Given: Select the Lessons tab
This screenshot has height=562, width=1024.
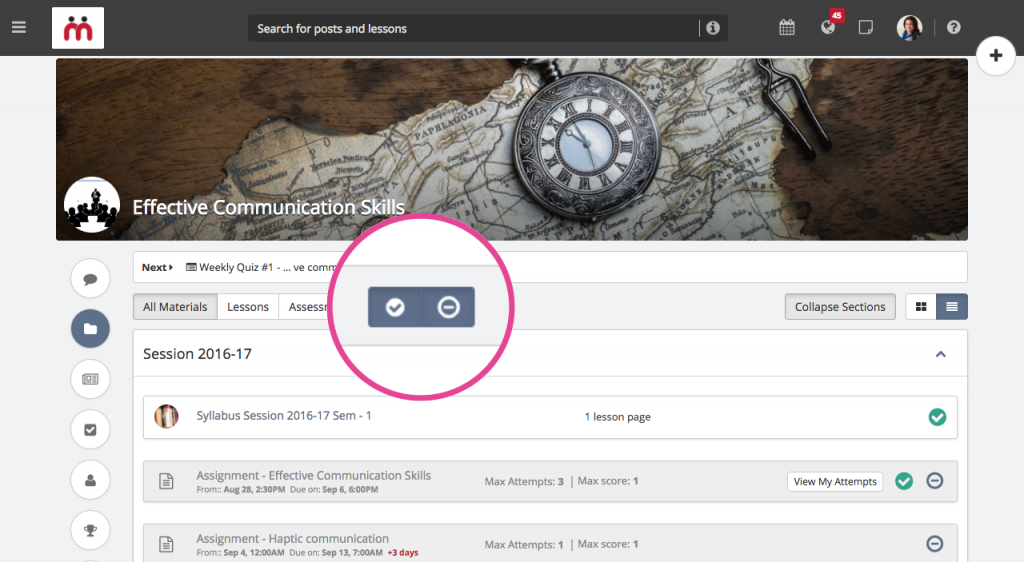Looking at the screenshot, I should point(248,307).
